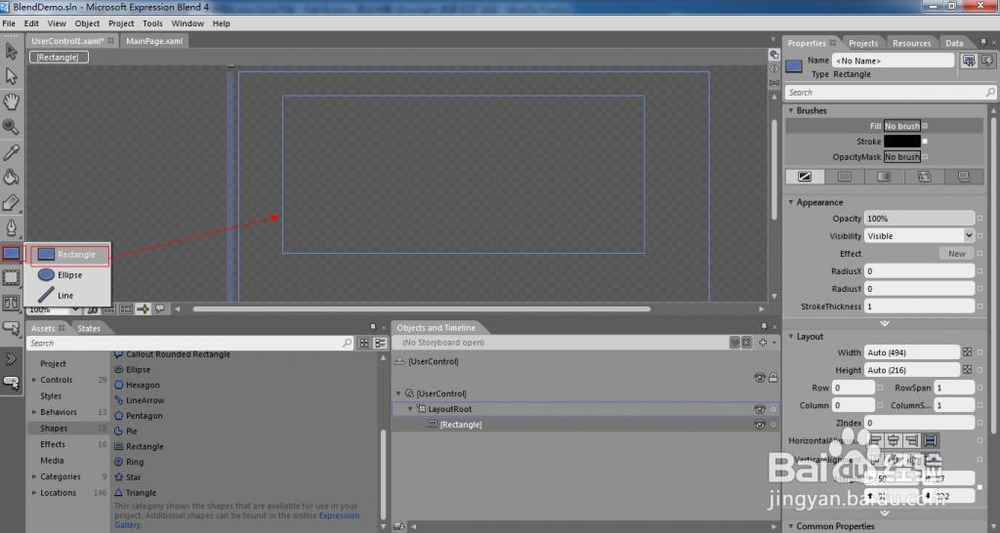
Task: Open the artboard zoom percentage dropdown
Action: click(x=75, y=310)
